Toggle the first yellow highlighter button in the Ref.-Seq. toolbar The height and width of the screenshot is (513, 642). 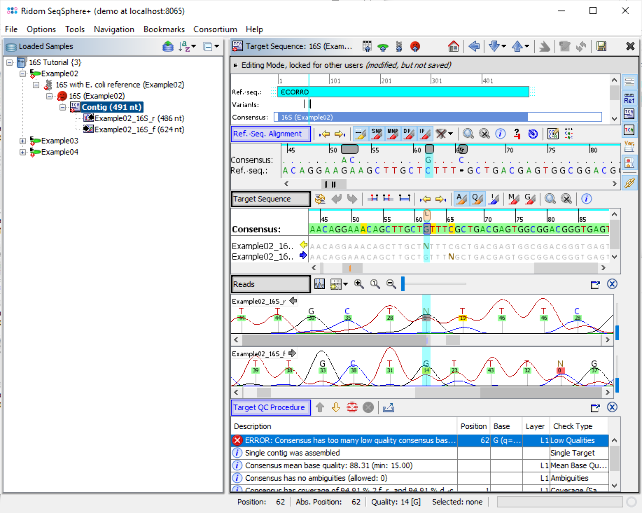click(x=361, y=133)
